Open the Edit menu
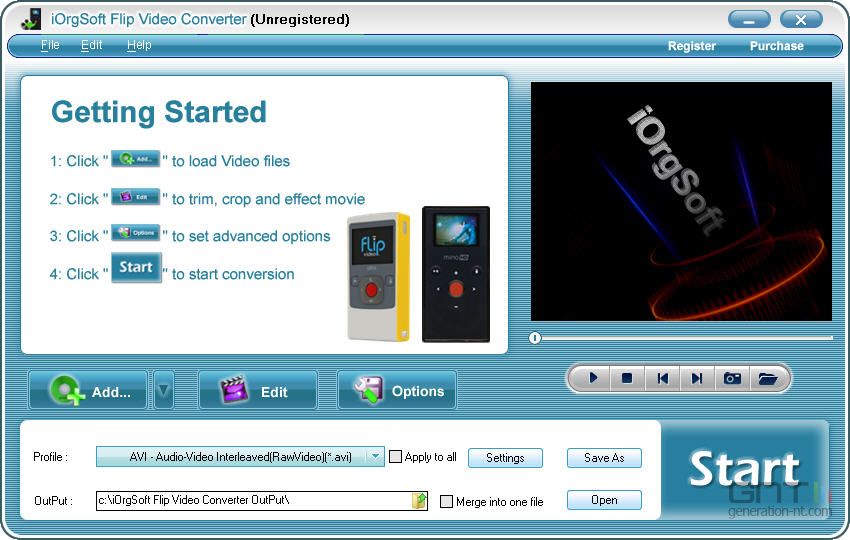This screenshot has width=850, height=540. click(91, 45)
